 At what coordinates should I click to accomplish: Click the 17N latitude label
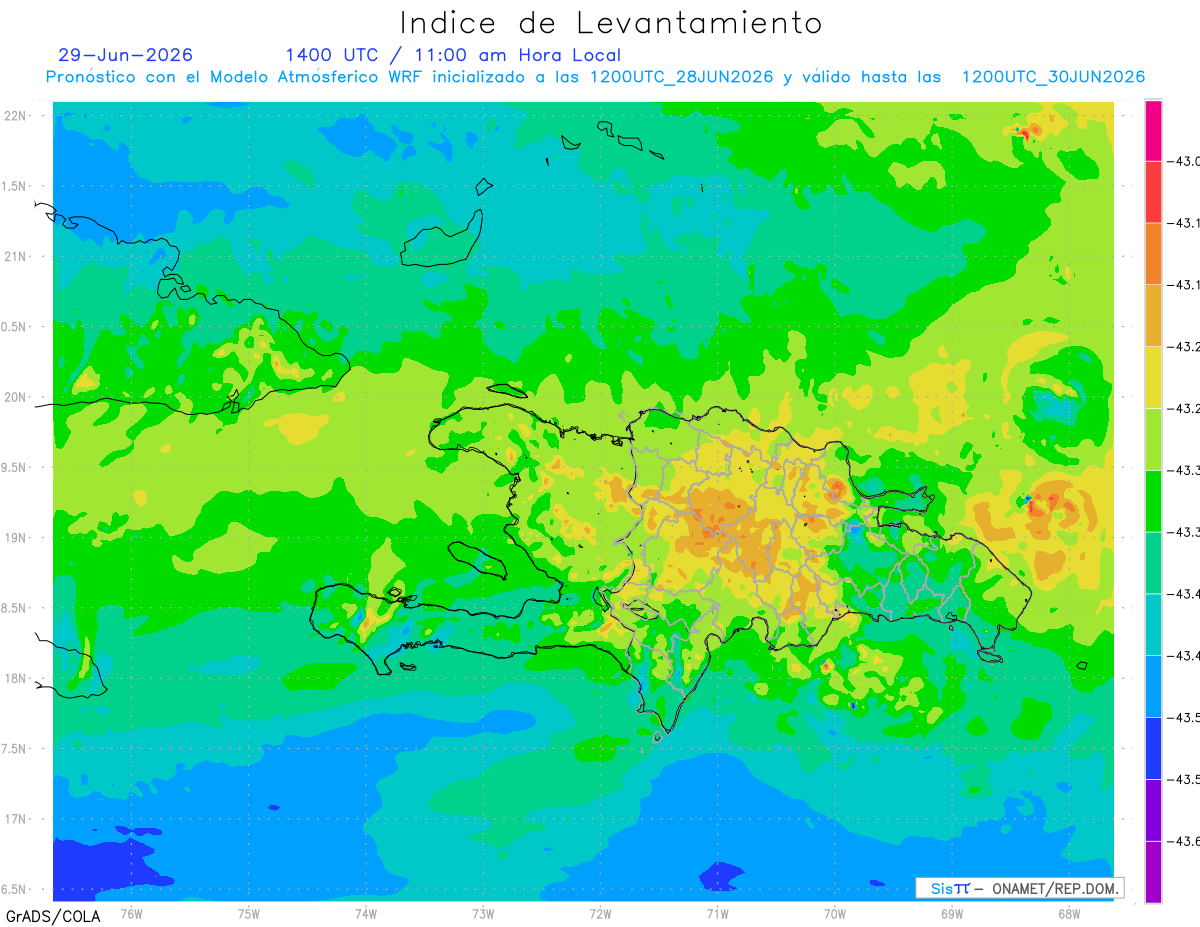[17, 819]
